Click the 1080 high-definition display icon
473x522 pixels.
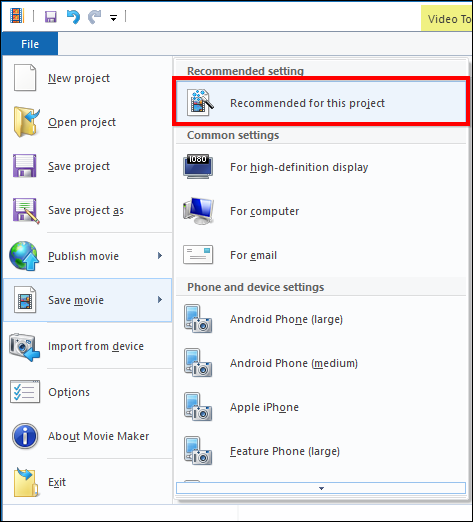coord(198,166)
